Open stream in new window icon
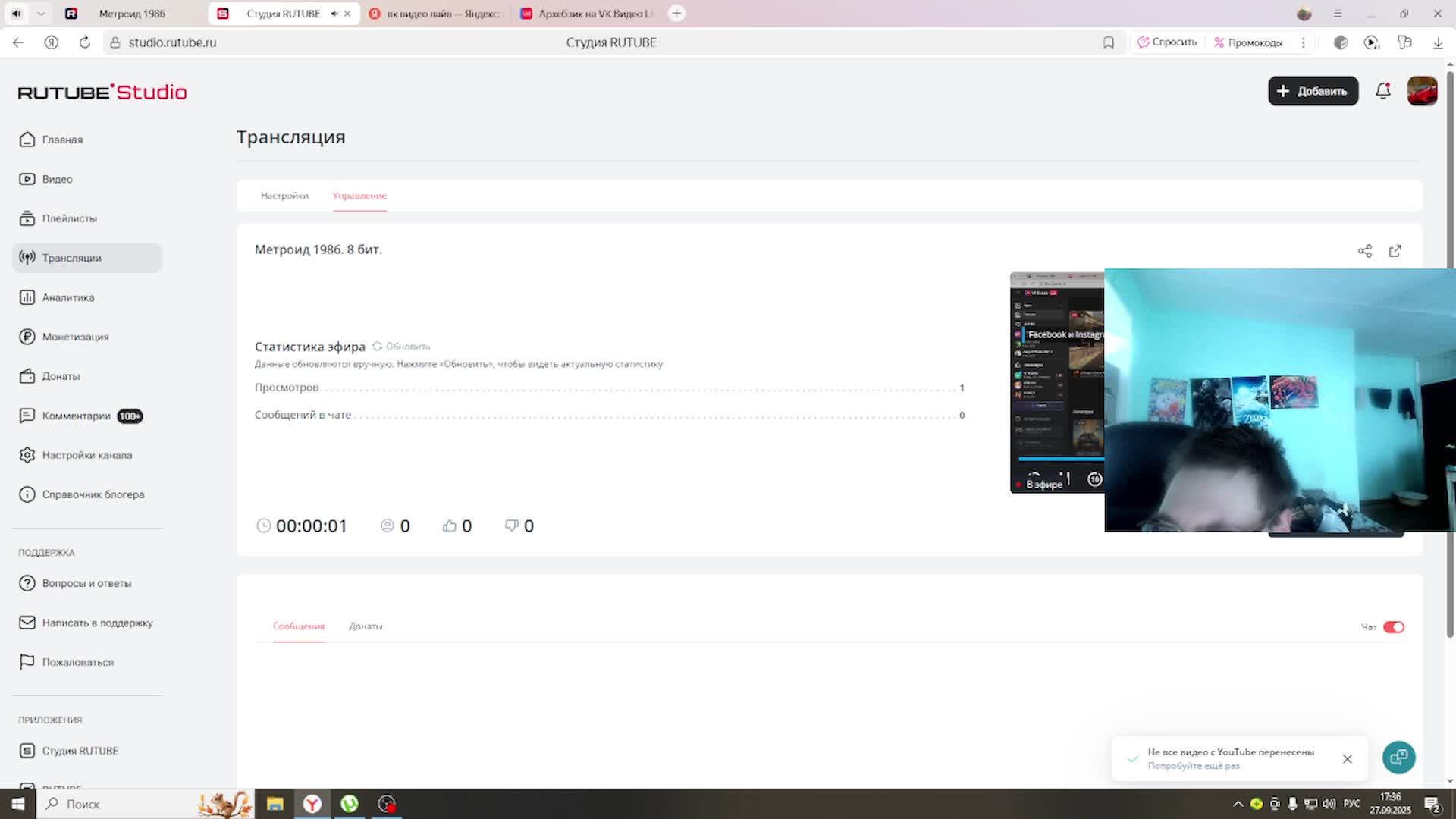Screen dimensions: 1456x819 pos(1395,251)
